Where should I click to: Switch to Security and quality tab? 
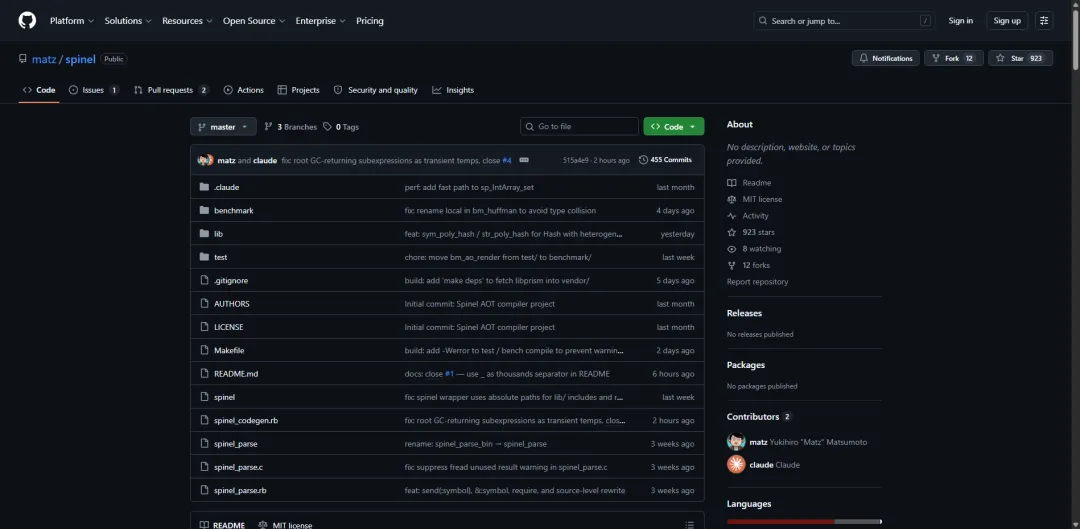click(x=375, y=90)
